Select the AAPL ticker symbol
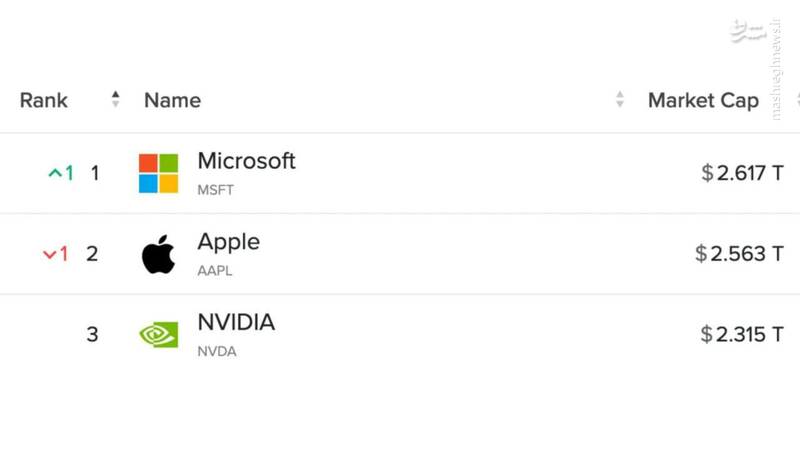Image resolution: width=800 pixels, height=449 pixels. click(x=215, y=271)
